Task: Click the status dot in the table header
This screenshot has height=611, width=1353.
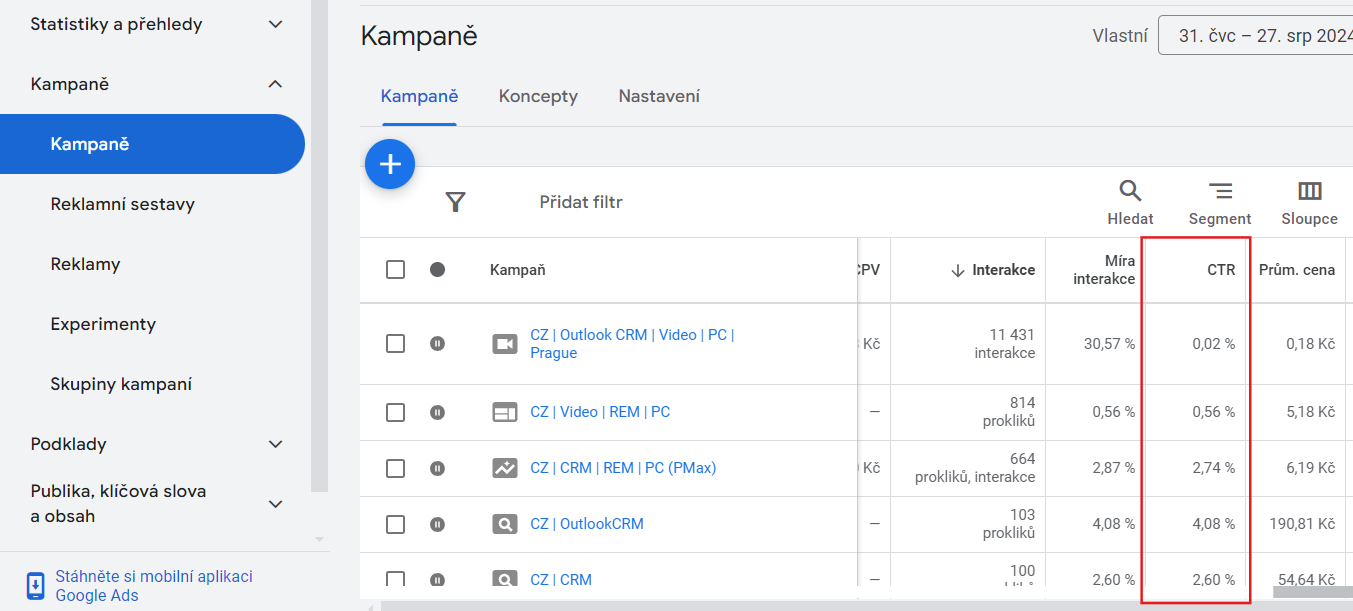Action: pyautogui.click(x=437, y=269)
